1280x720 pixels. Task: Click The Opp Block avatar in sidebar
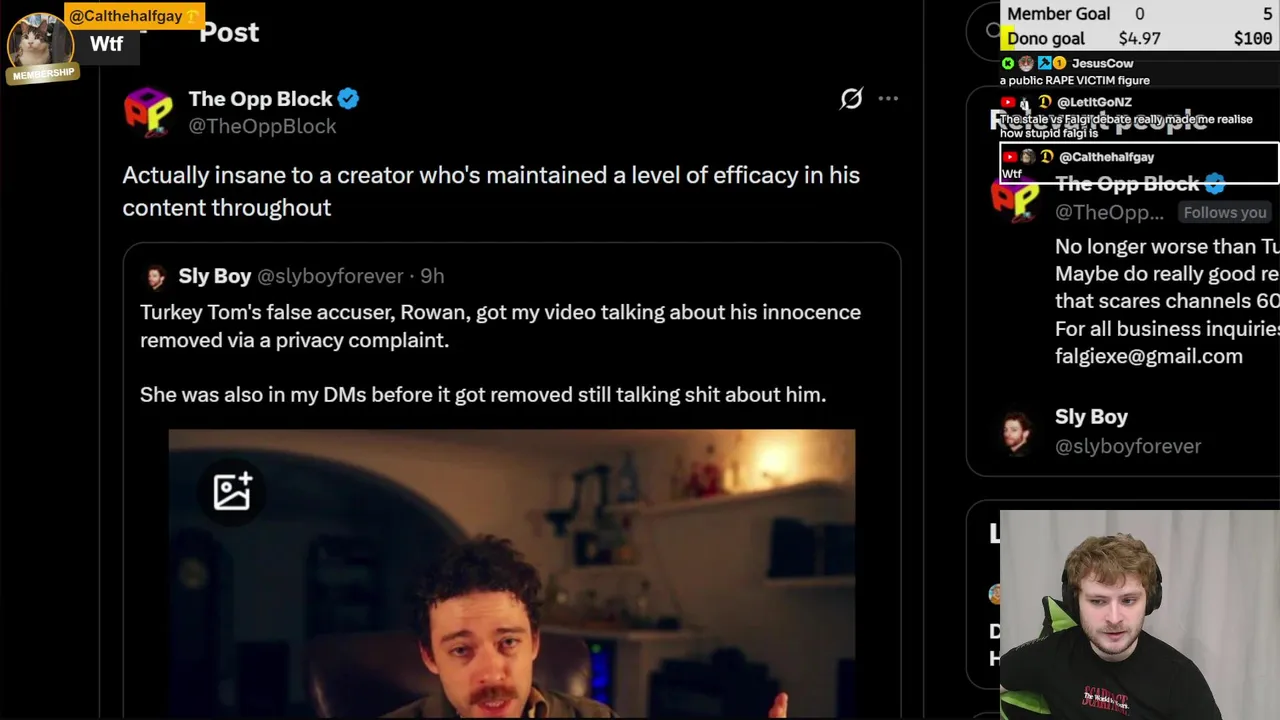1015,197
